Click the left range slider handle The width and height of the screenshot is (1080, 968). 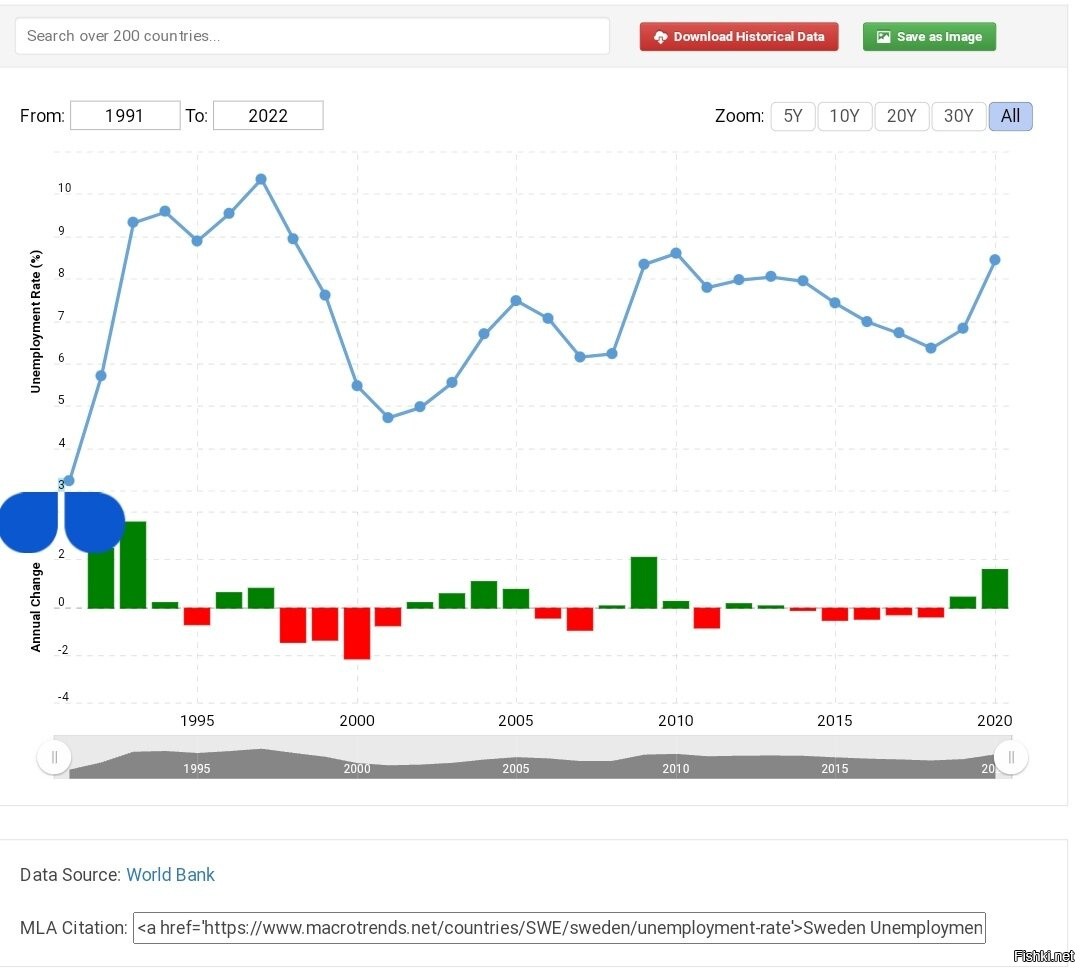54,757
